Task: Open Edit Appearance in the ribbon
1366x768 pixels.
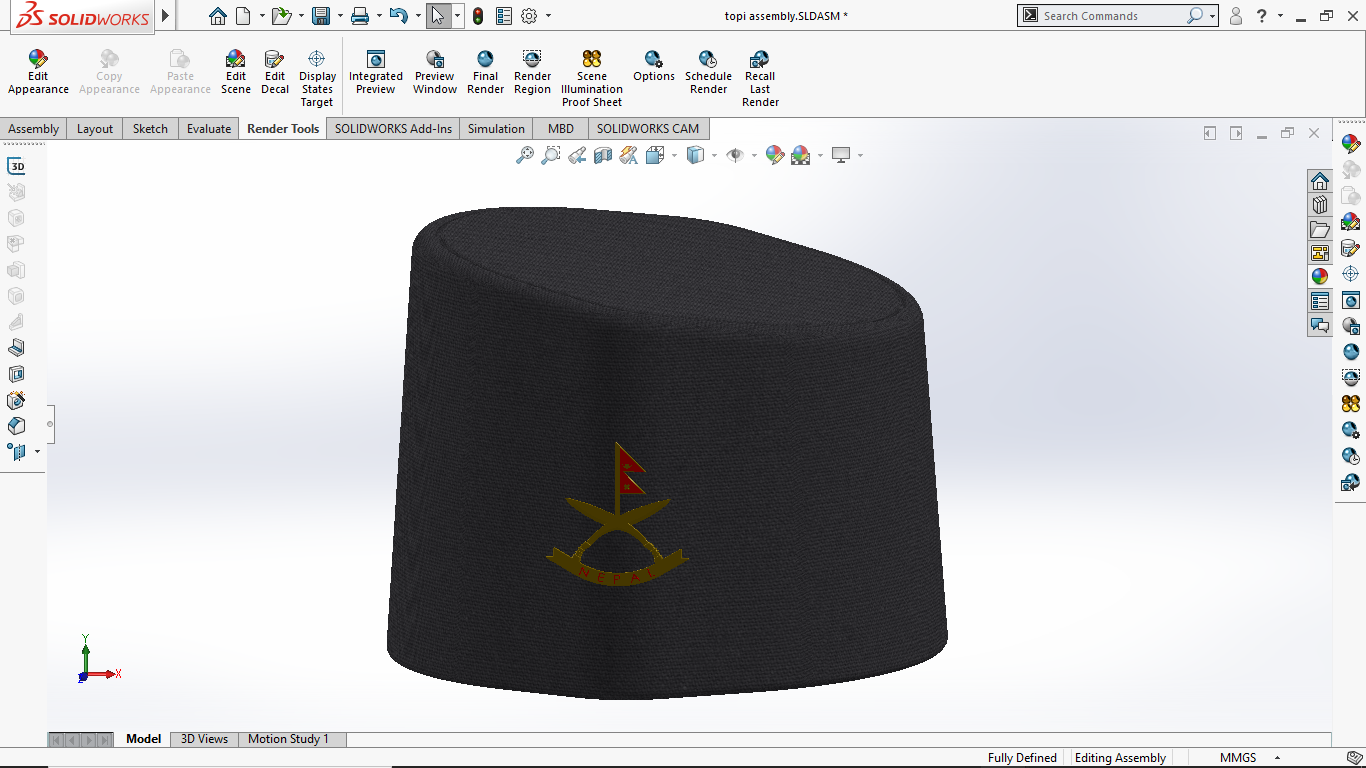Action: point(38,73)
